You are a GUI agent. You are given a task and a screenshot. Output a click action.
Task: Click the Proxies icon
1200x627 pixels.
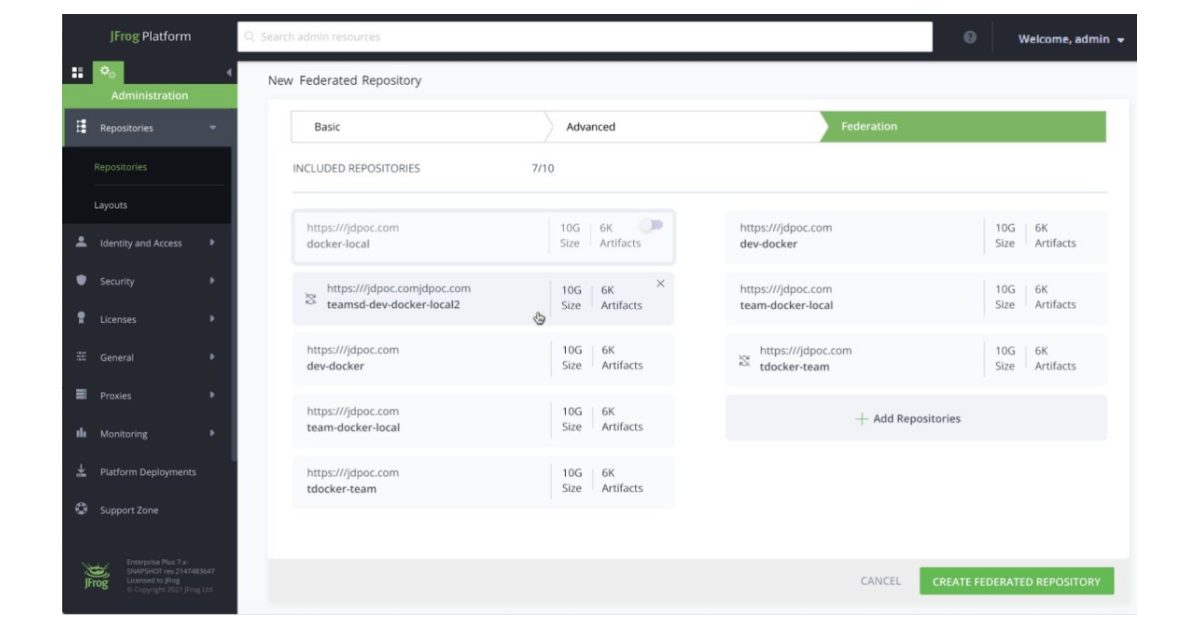click(x=81, y=395)
